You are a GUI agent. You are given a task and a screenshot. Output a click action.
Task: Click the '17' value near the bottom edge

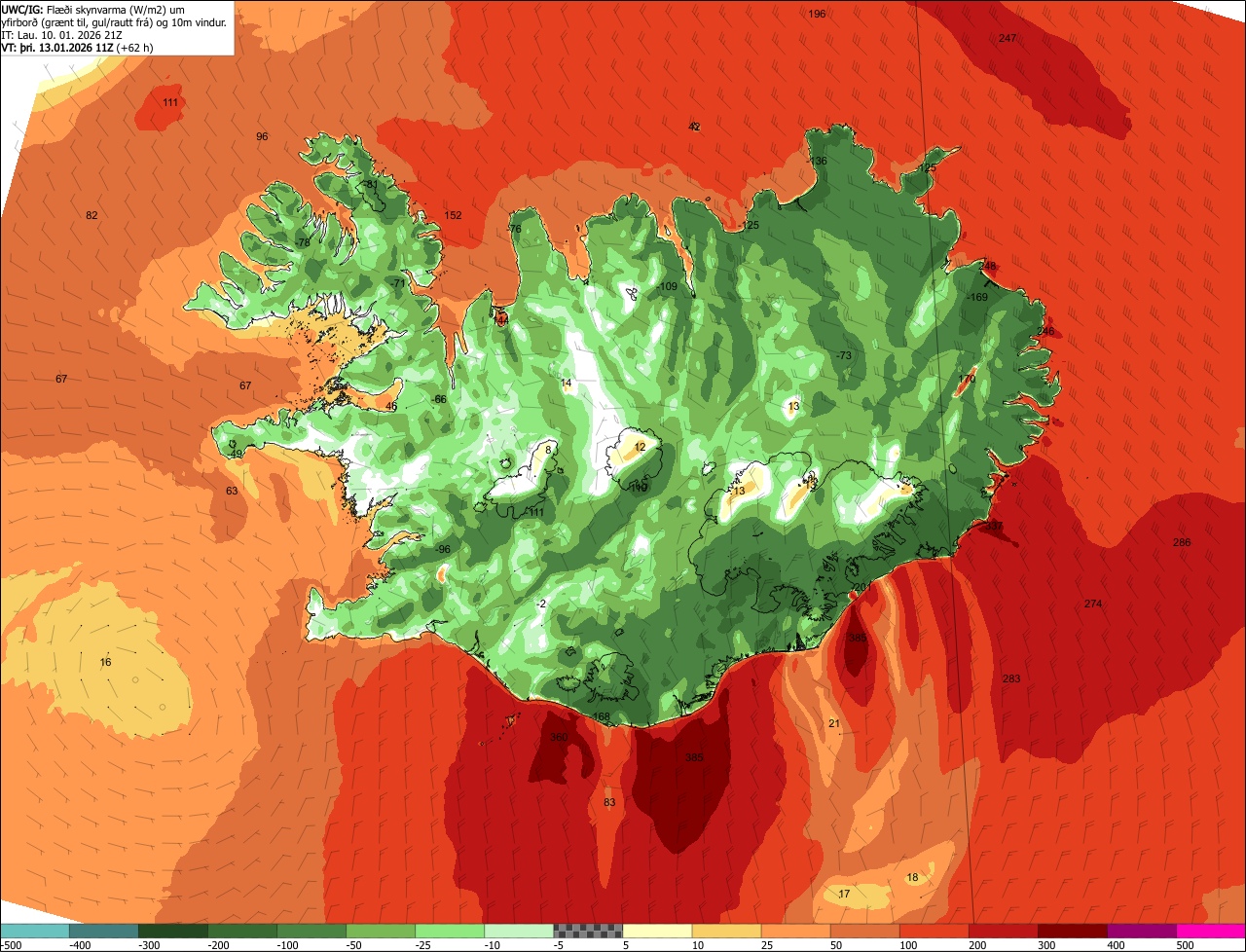click(x=844, y=894)
